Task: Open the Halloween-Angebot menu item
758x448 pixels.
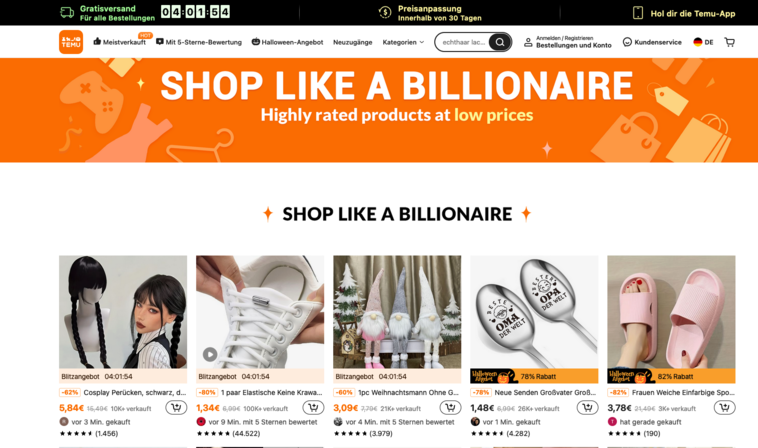Action: pyautogui.click(x=287, y=42)
